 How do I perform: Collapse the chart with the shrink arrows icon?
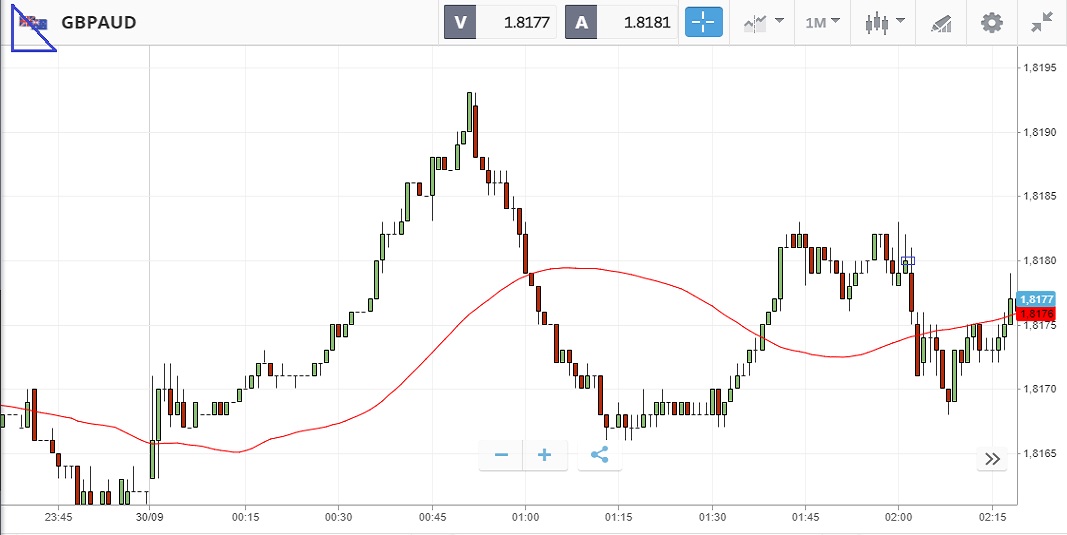coord(1041,22)
